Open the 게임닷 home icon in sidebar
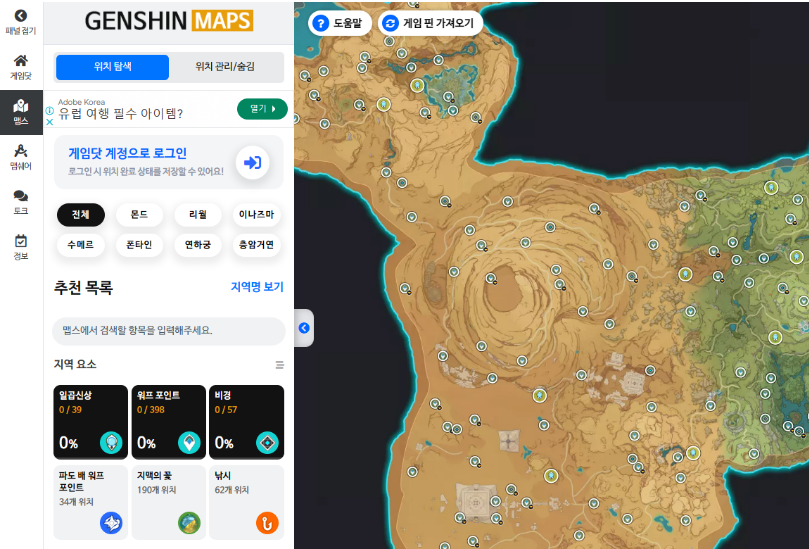This screenshot has height=549, width=809. click(x=21, y=67)
